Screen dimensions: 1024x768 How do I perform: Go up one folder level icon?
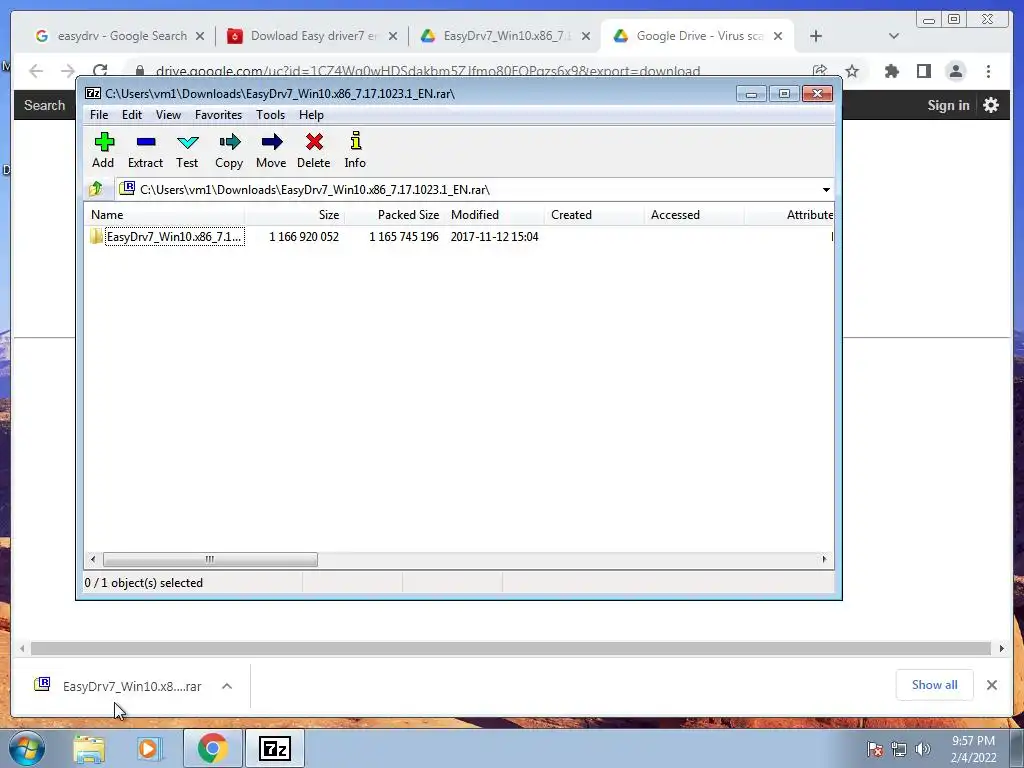[x=96, y=189]
